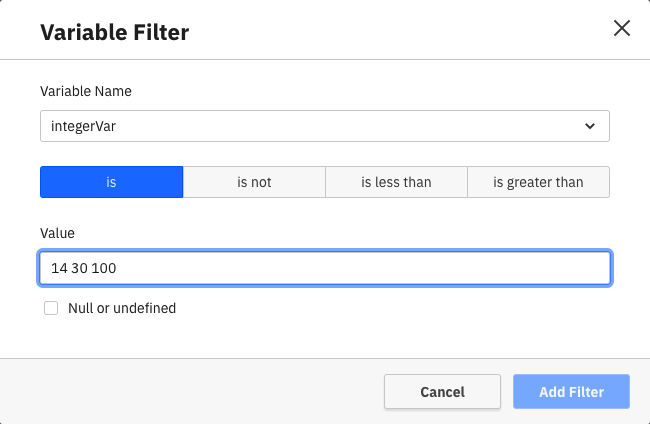Select the "is" operator
The height and width of the screenshot is (424, 650).
coord(111,182)
